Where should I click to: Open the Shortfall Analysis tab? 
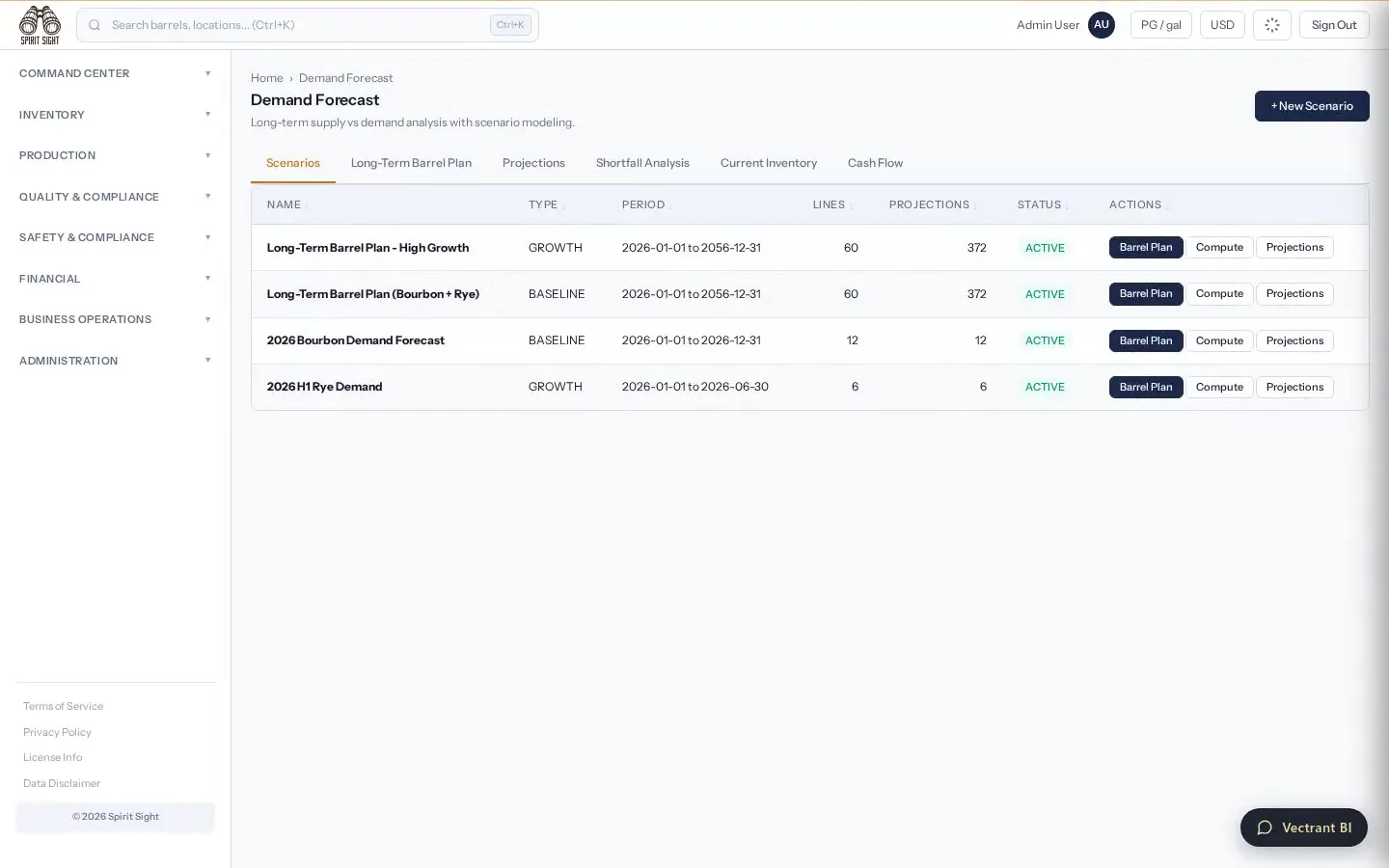click(642, 163)
